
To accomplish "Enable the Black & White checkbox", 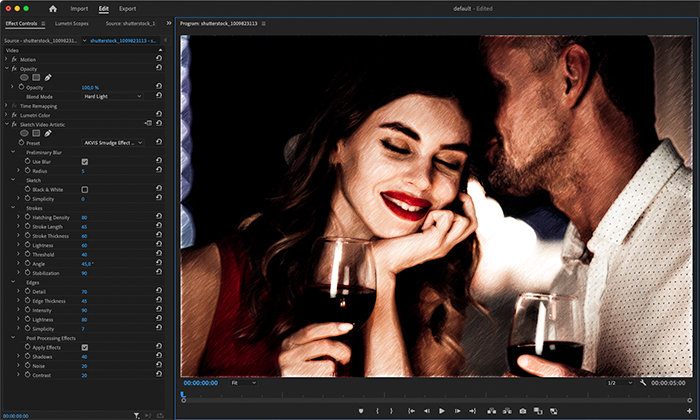I will coord(84,190).
